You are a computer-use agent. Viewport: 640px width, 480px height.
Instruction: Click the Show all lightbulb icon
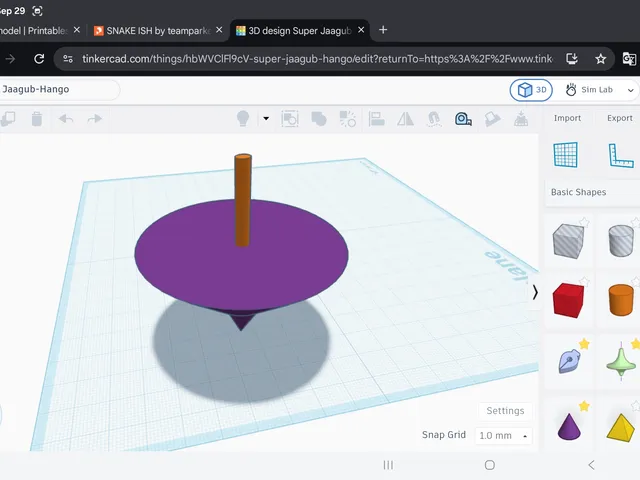pos(243,119)
